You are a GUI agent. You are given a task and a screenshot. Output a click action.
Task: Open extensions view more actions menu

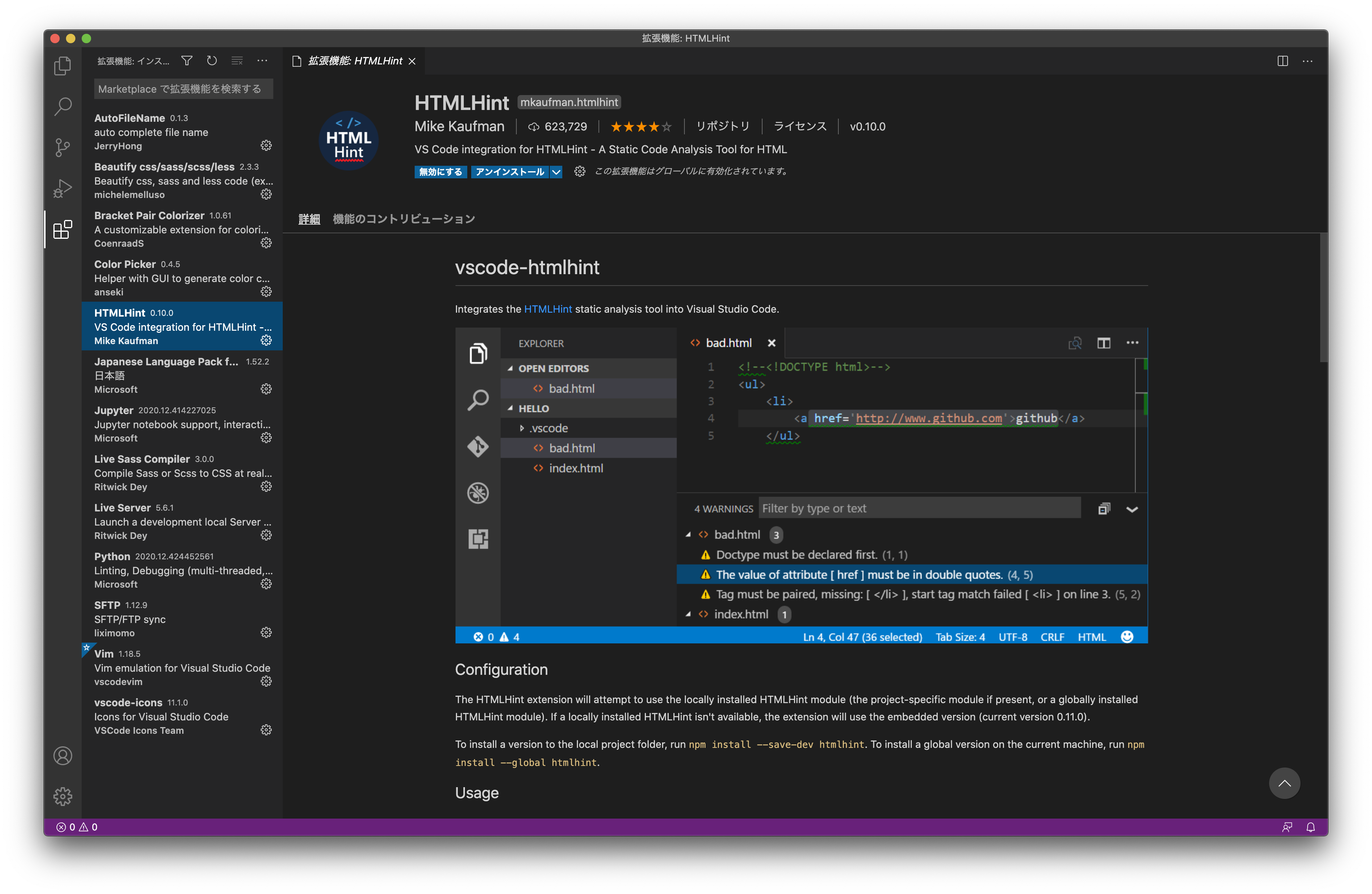click(x=262, y=60)
